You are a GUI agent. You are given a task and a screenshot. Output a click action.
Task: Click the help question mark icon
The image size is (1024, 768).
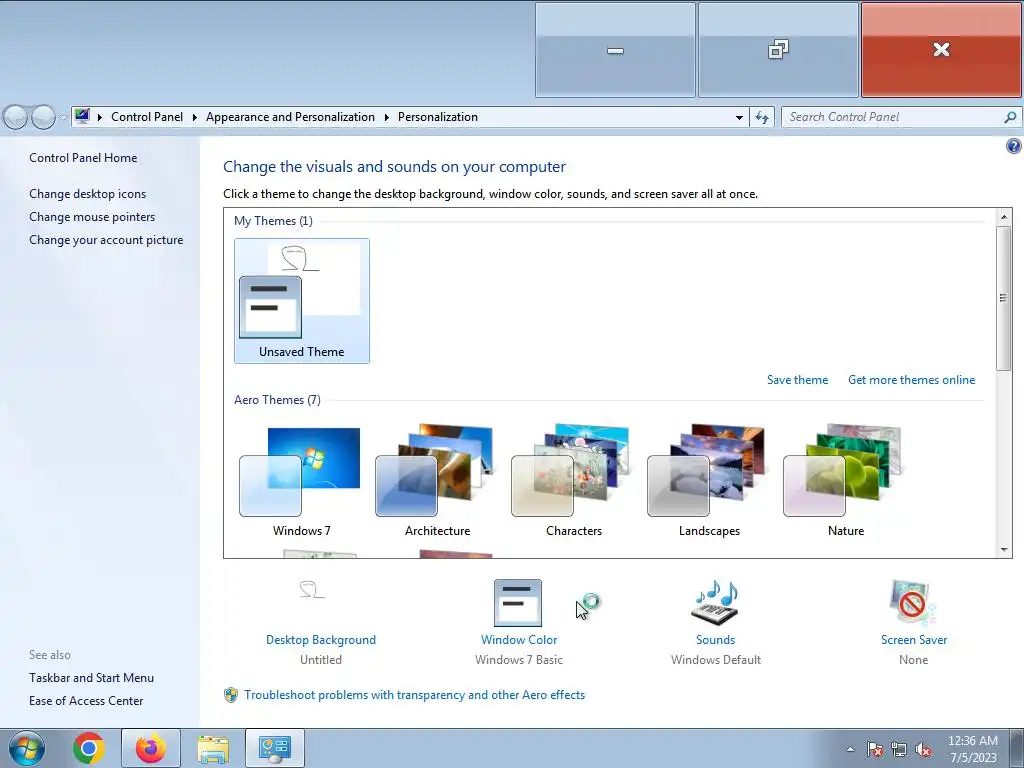point(1014,146)
